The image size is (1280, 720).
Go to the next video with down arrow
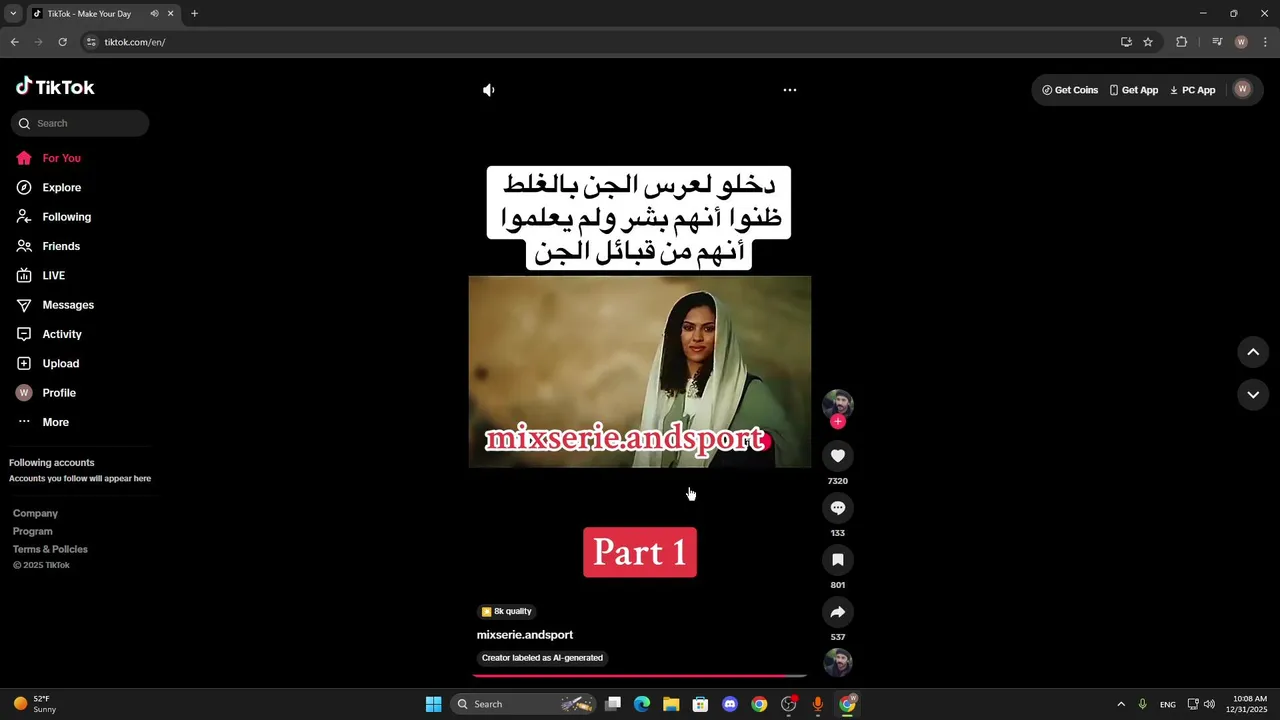tap(1253, 395)
